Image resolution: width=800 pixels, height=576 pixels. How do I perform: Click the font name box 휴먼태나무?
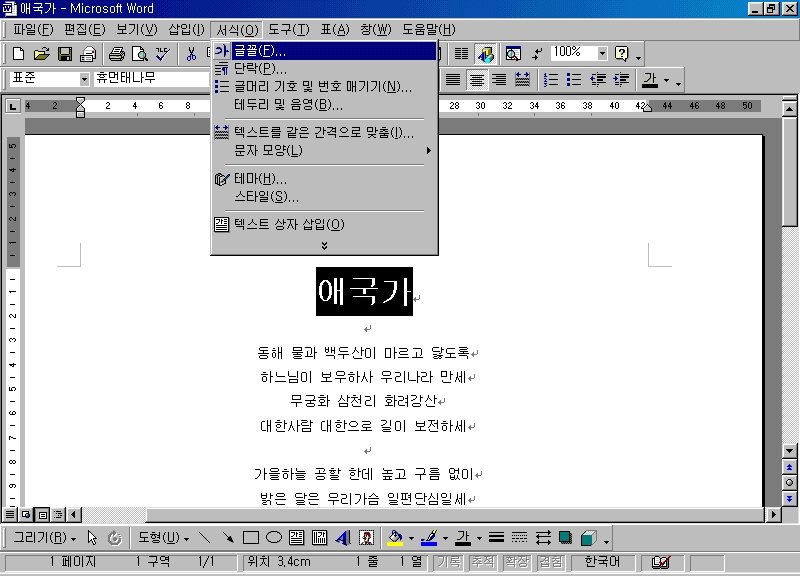(x=152, y=79)
